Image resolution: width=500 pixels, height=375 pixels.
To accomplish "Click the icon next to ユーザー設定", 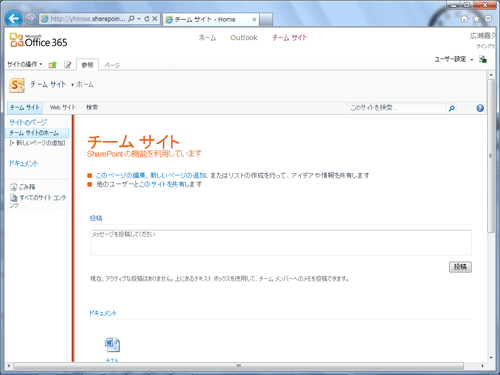I will coord(483,59).
